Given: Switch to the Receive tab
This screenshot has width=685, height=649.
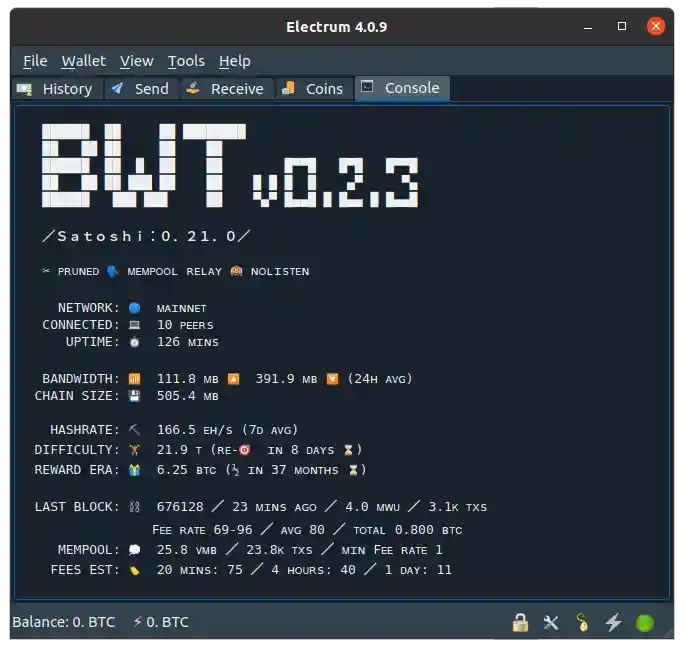Looking at the screenshot, I should [227, 89].
